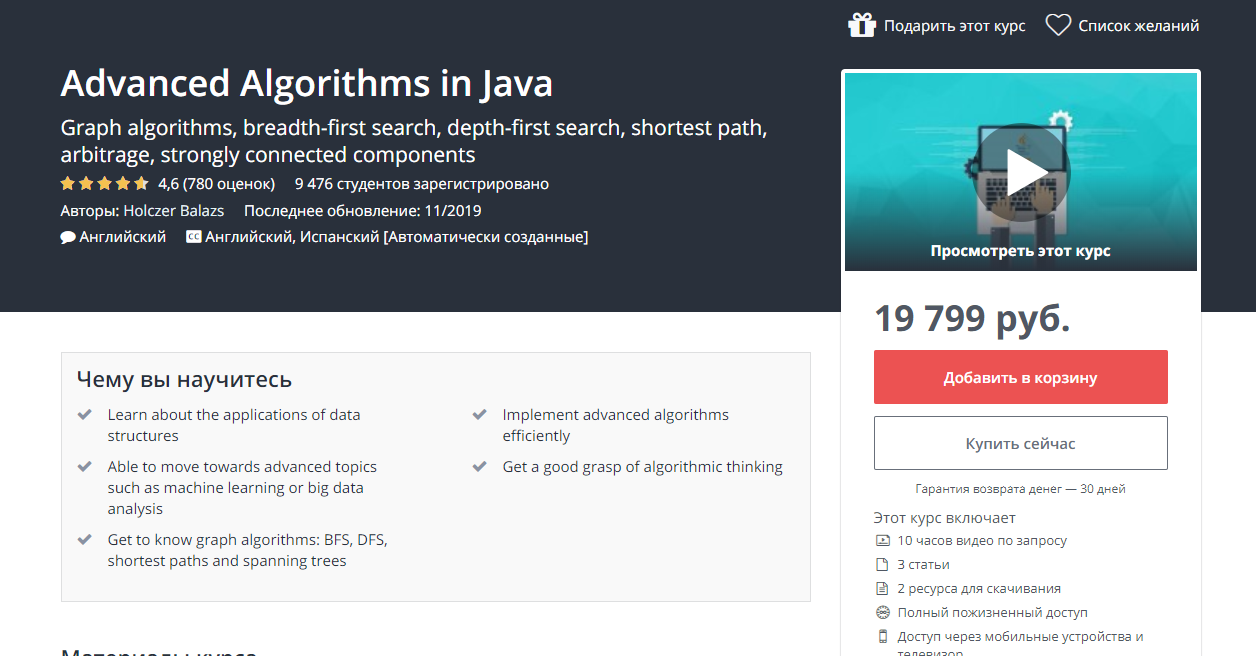The height and width of the screenshot is (656, 1256).
Task: Click the Advanced Algorithms in Java title
Action: pyautogui.click(x=306, y=84)
